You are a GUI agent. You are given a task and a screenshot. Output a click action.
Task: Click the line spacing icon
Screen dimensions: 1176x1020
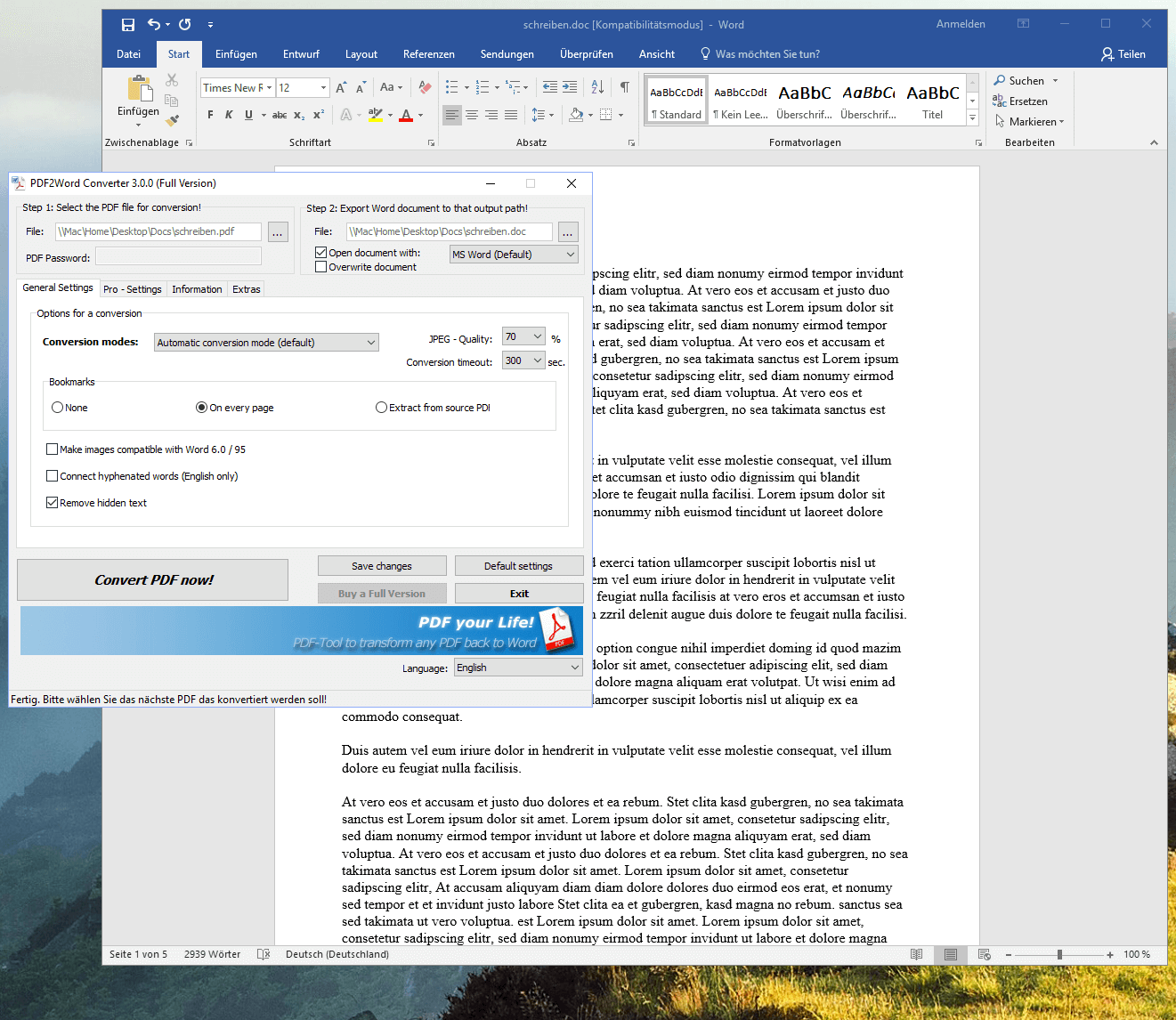(538, 115)
